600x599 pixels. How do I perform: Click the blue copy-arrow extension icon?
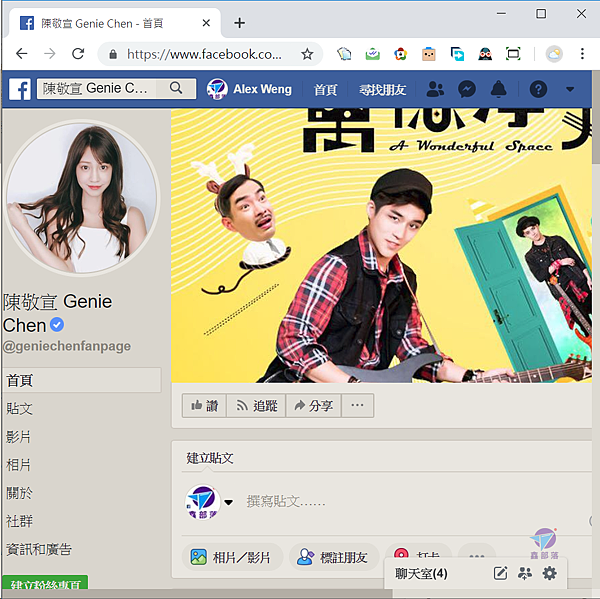point(457,54)
